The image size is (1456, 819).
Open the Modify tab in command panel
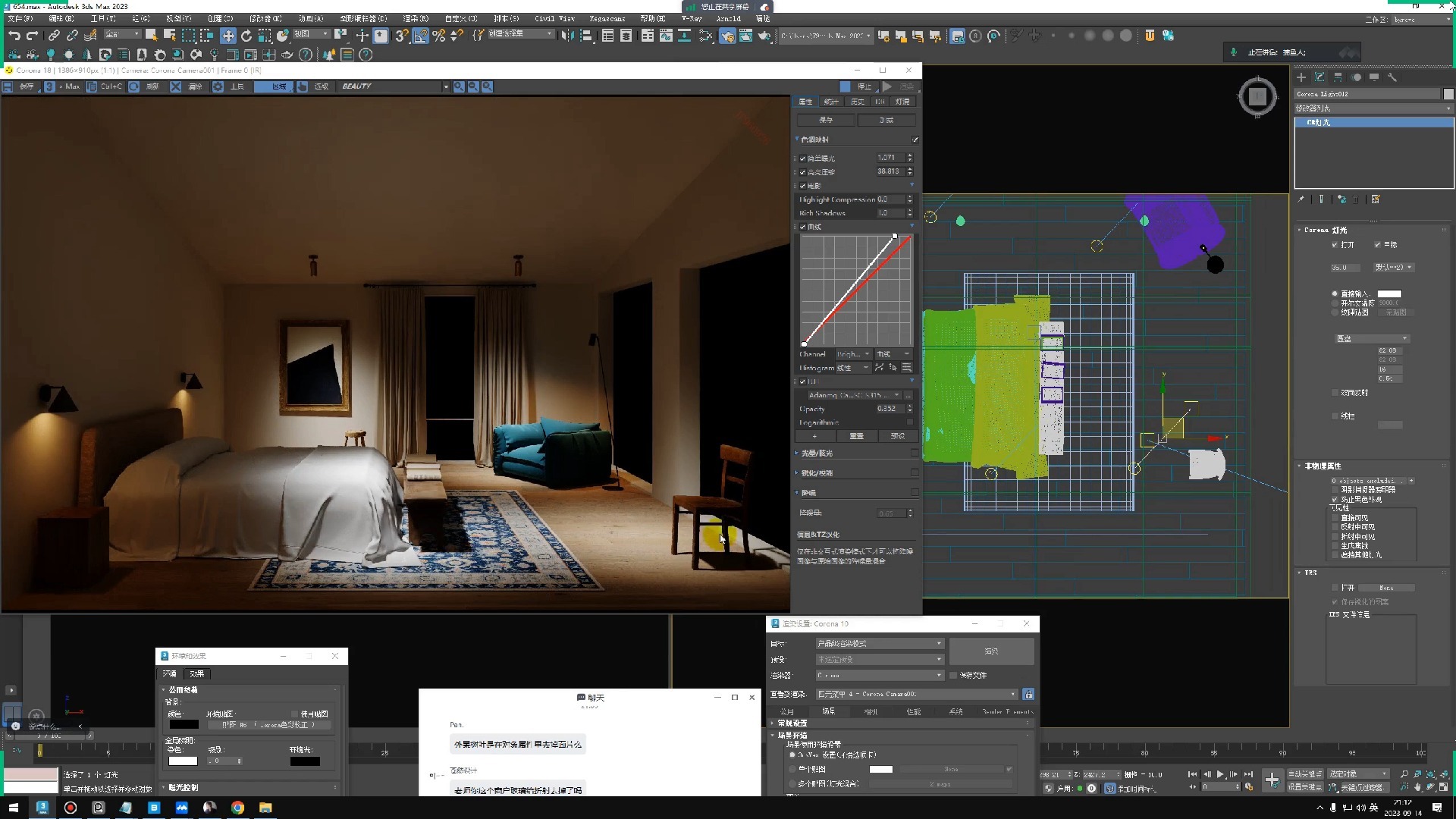pyautogui.click(x=1319, y=77)
